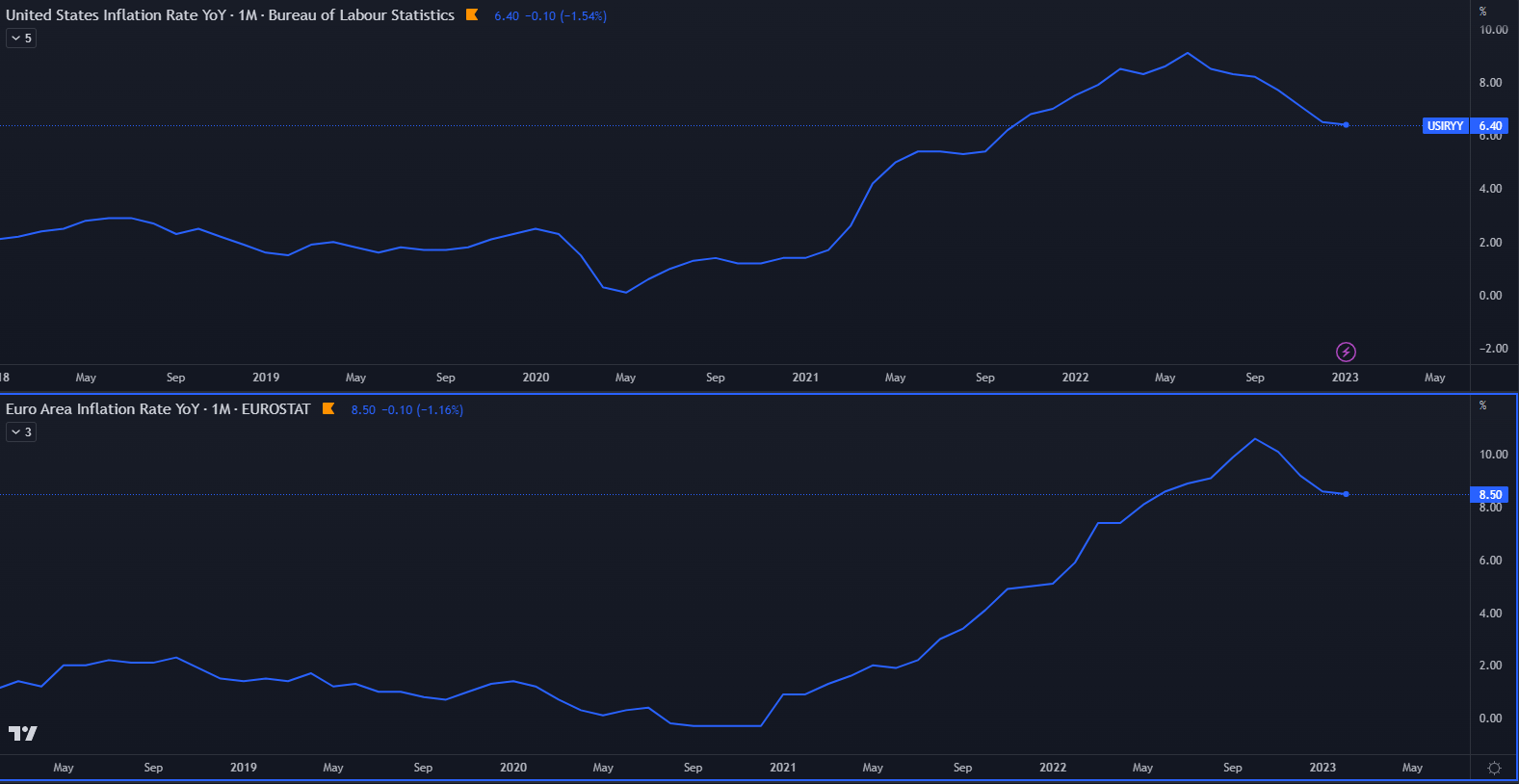Click the 8.50 −0.10 change readout in the bottom legend

406,410
